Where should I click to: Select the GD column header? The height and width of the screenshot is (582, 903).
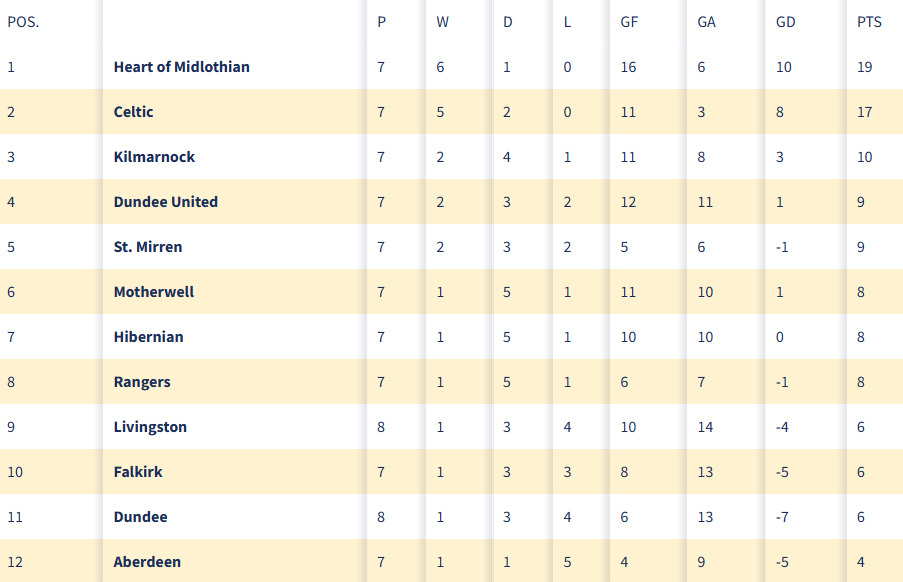coord(786,22)
